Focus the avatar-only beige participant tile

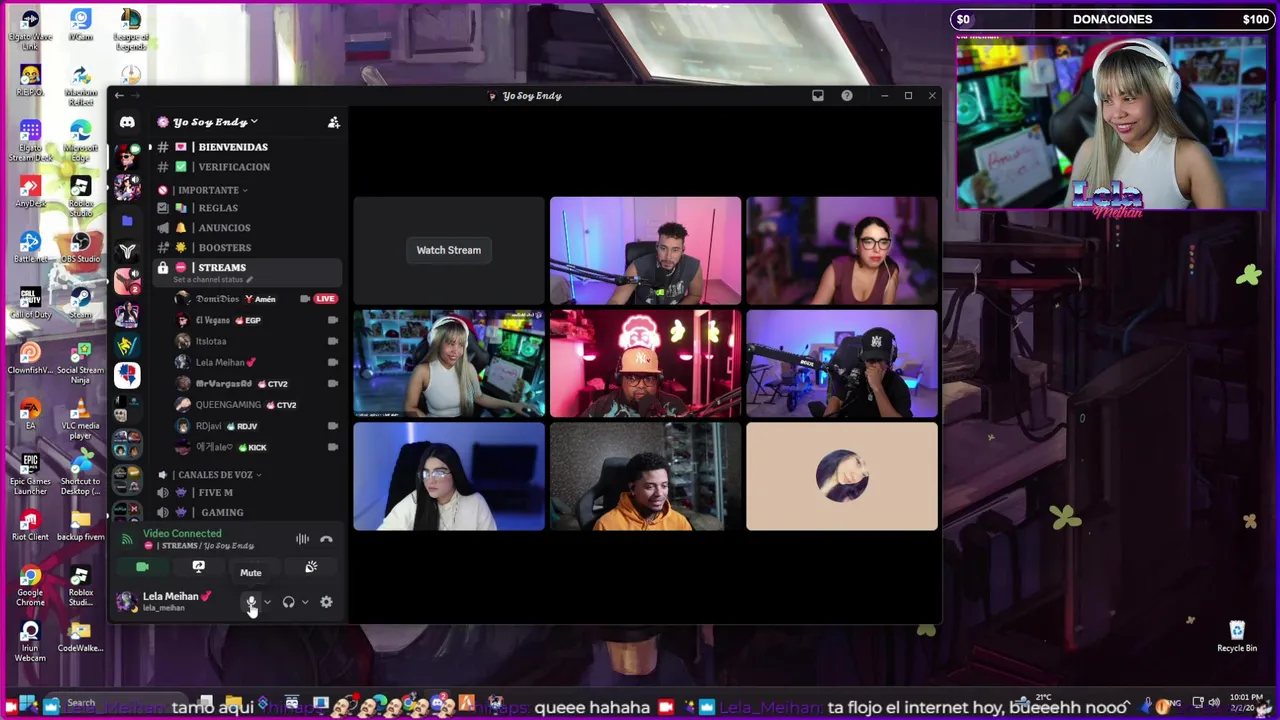pos(842,476)
